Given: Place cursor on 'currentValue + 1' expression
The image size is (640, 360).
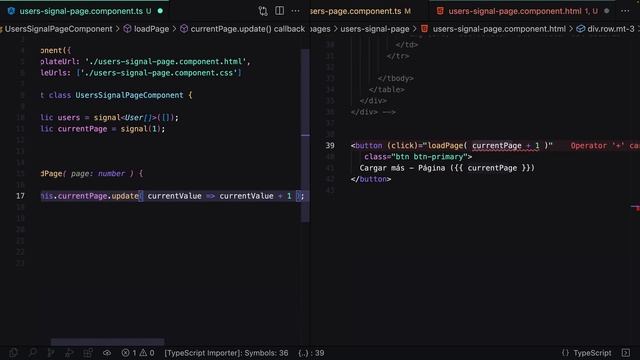Looking at the screenshot, I should coord(256,196).
